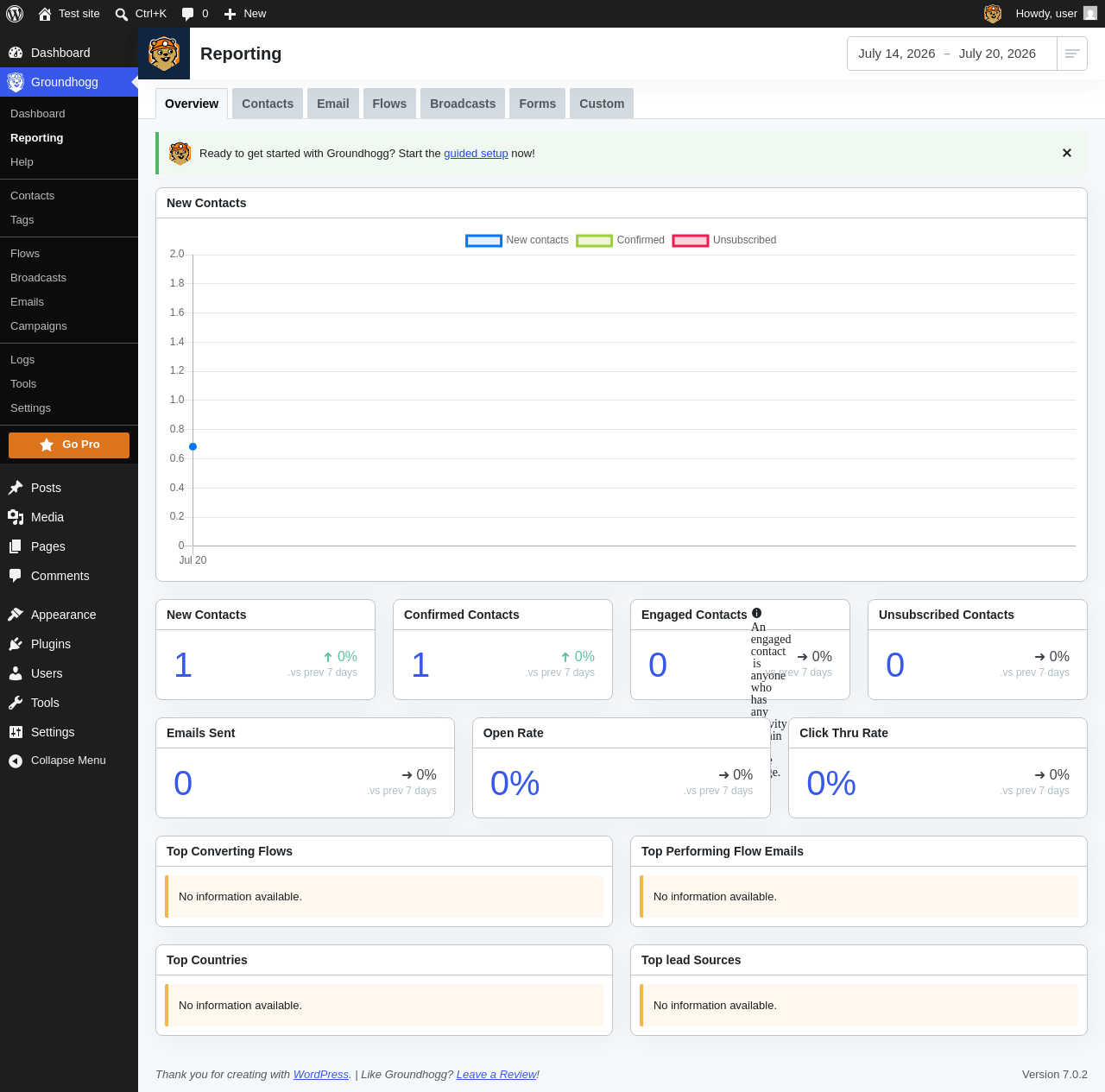The width and height of the screenshot is (1105, 1092).
Task: Open the WordPress logo menu
Action: (x=15, y=14)
